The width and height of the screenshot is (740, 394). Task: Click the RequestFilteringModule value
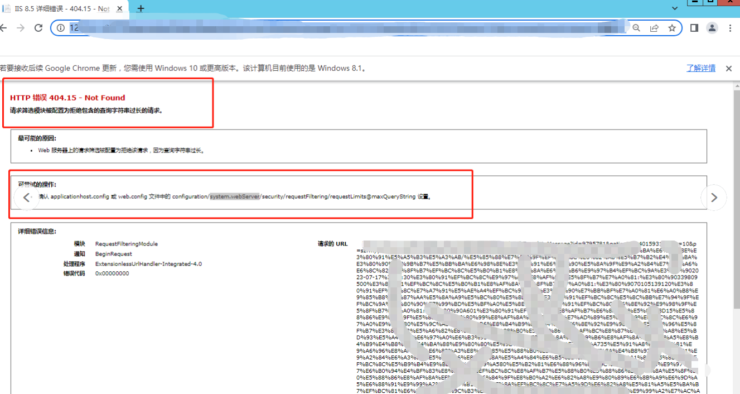(126, 244)
